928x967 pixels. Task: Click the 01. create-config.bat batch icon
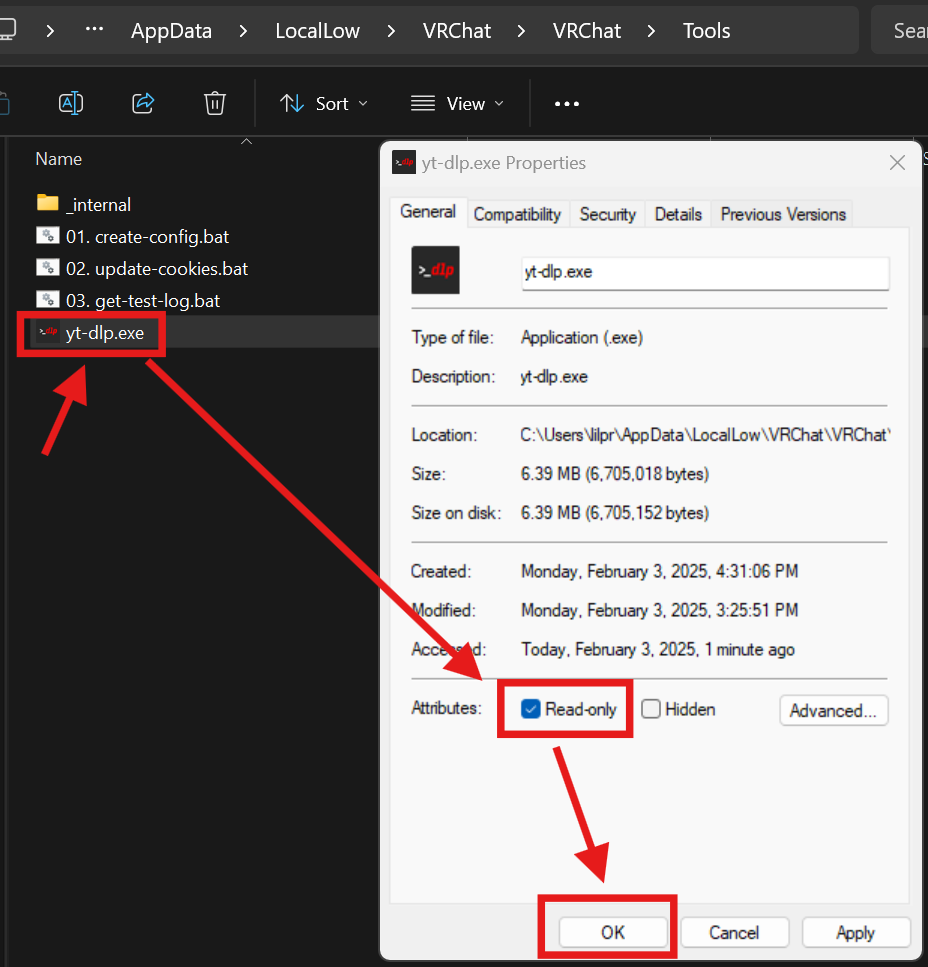pyautogui.click(x=48, y=236)
